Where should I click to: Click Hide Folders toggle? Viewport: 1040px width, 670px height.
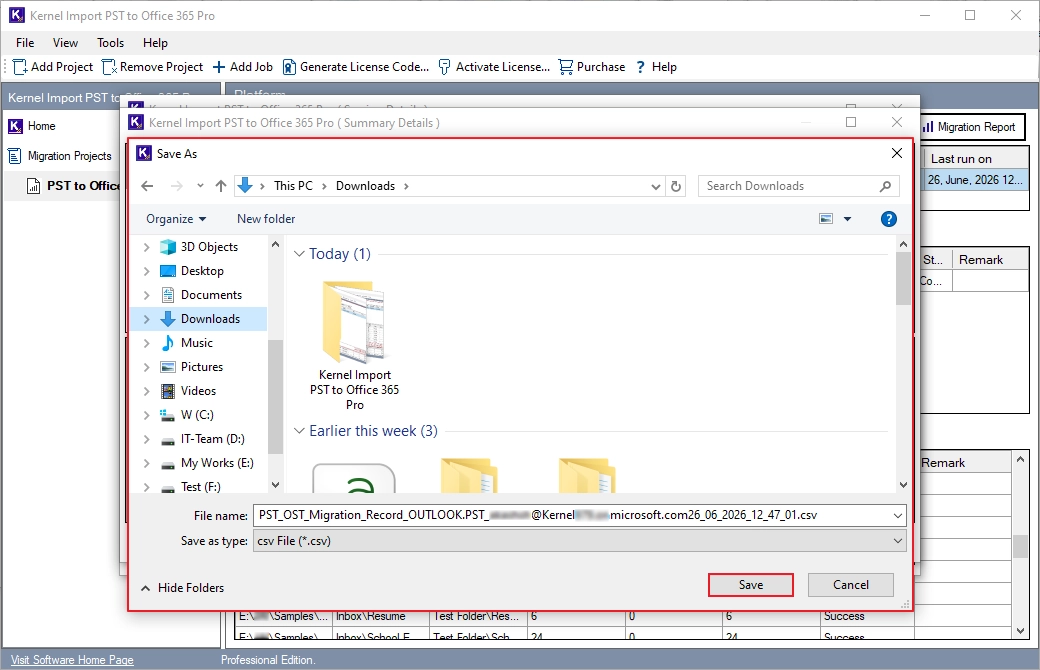click(x=182, y=588)
